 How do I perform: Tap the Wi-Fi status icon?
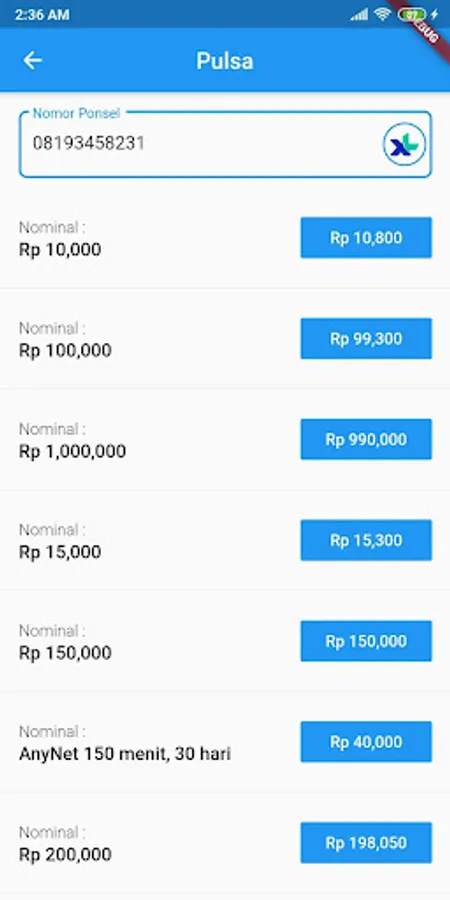click(382, 14)
